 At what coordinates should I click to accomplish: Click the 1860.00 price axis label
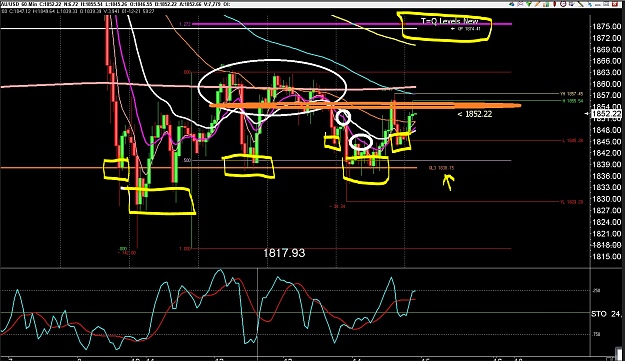pyautogui.click(x=606, y=84)
